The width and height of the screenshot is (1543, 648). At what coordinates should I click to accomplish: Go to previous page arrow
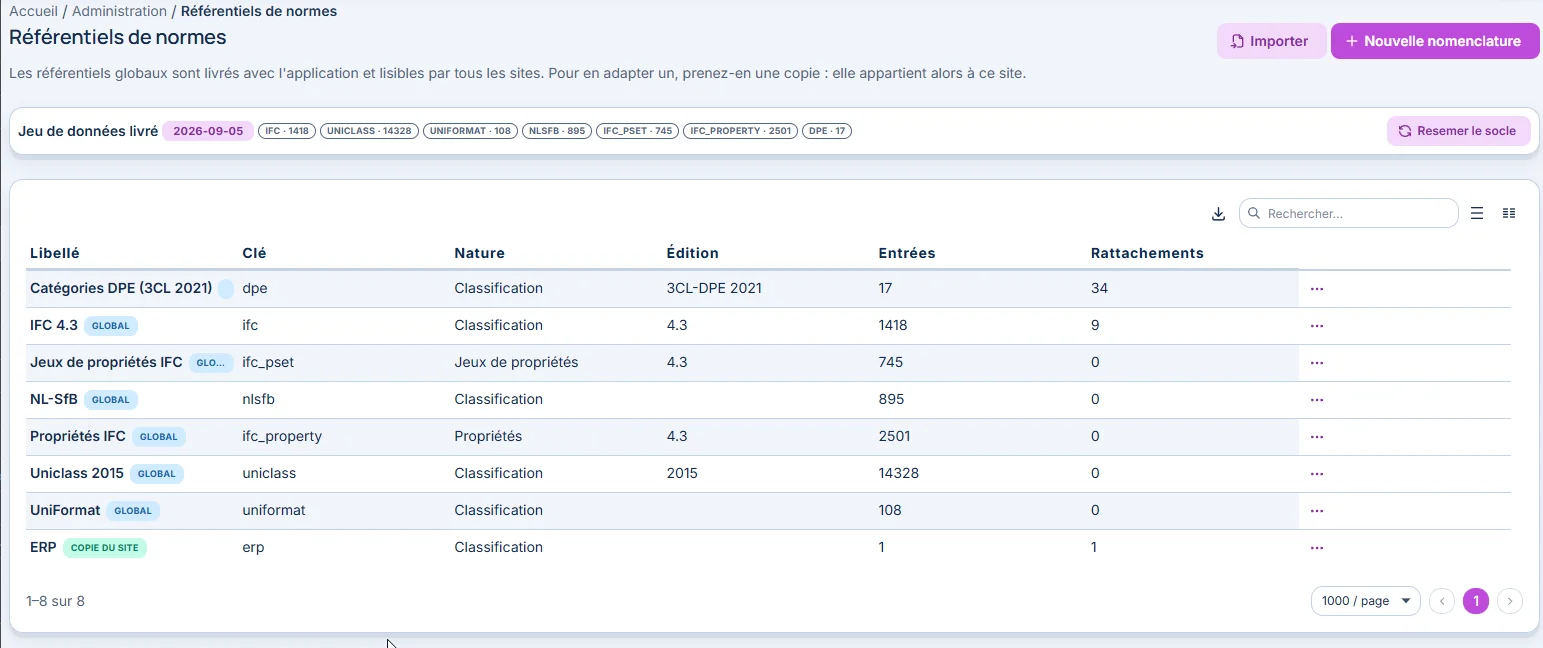tap(1442, 601)
